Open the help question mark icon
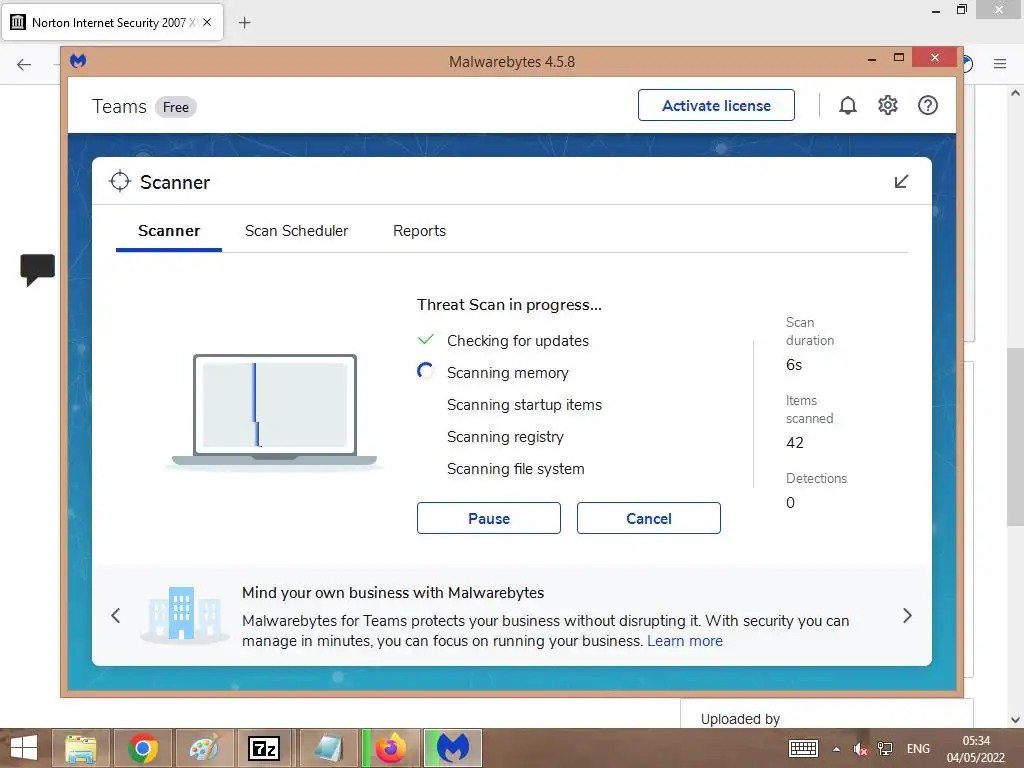 pos(927,105)
